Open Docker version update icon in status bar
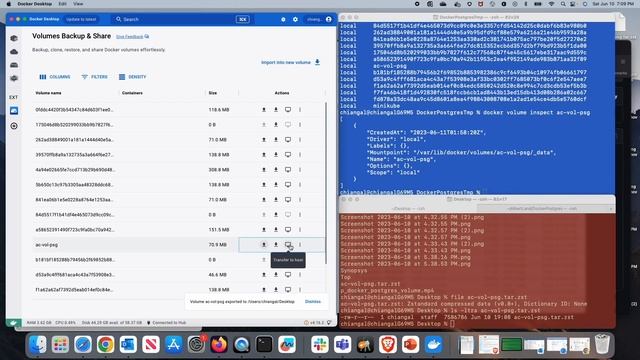 point(306,322)
